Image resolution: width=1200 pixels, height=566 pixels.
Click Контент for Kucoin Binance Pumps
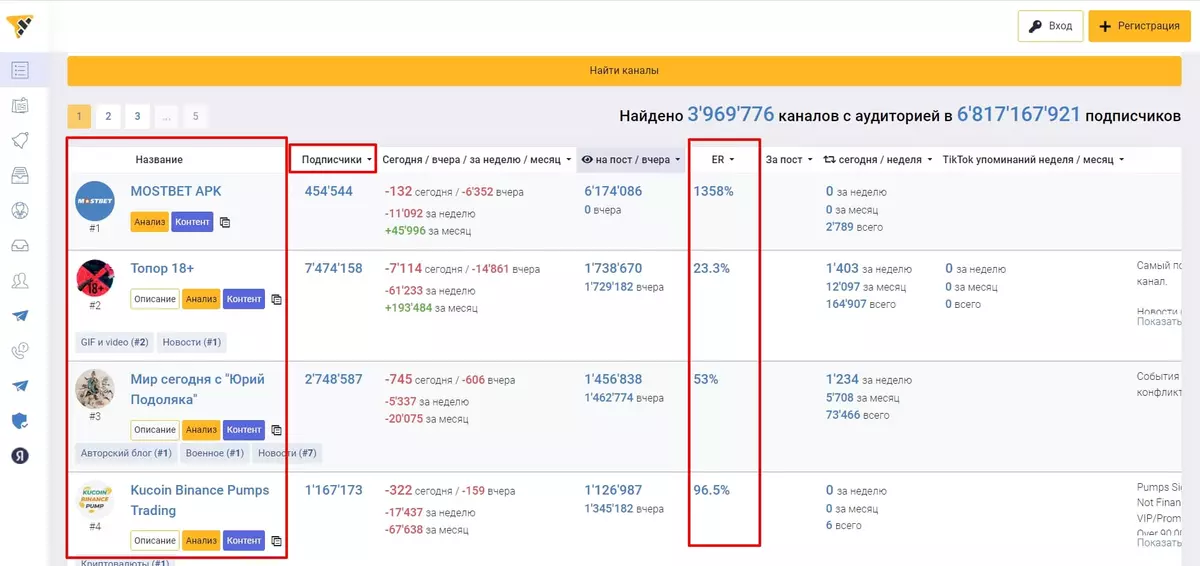tap(244, 541)
